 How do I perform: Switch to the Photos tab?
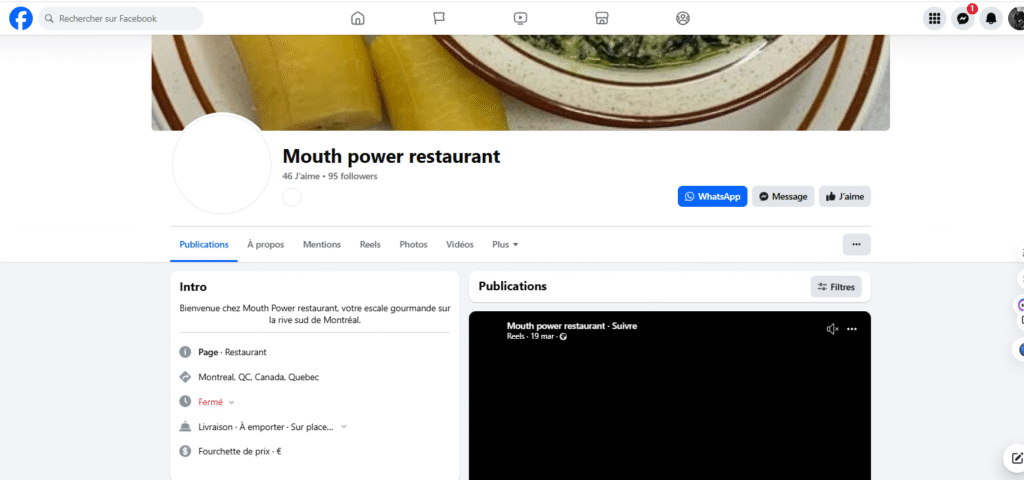[413, 244]
